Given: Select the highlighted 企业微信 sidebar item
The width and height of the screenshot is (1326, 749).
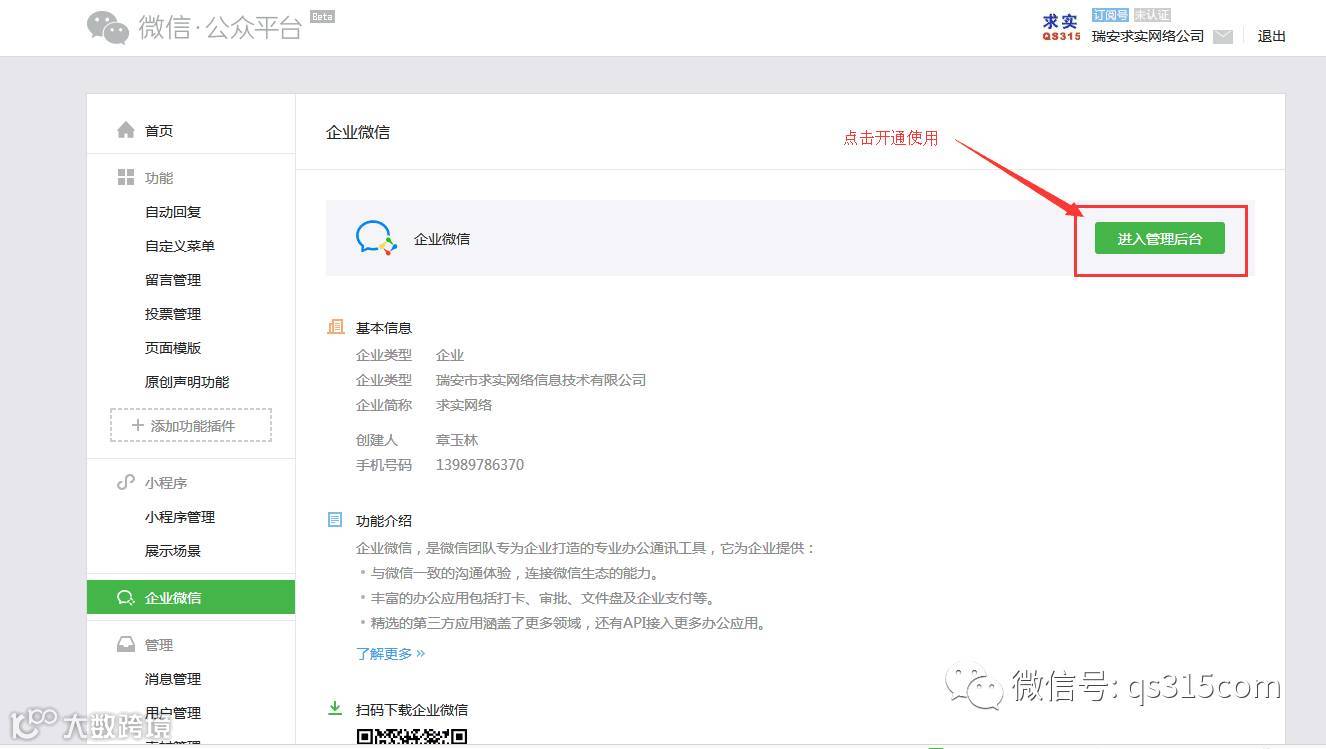Looking at the screenshot, I should [x=191, y=597].
